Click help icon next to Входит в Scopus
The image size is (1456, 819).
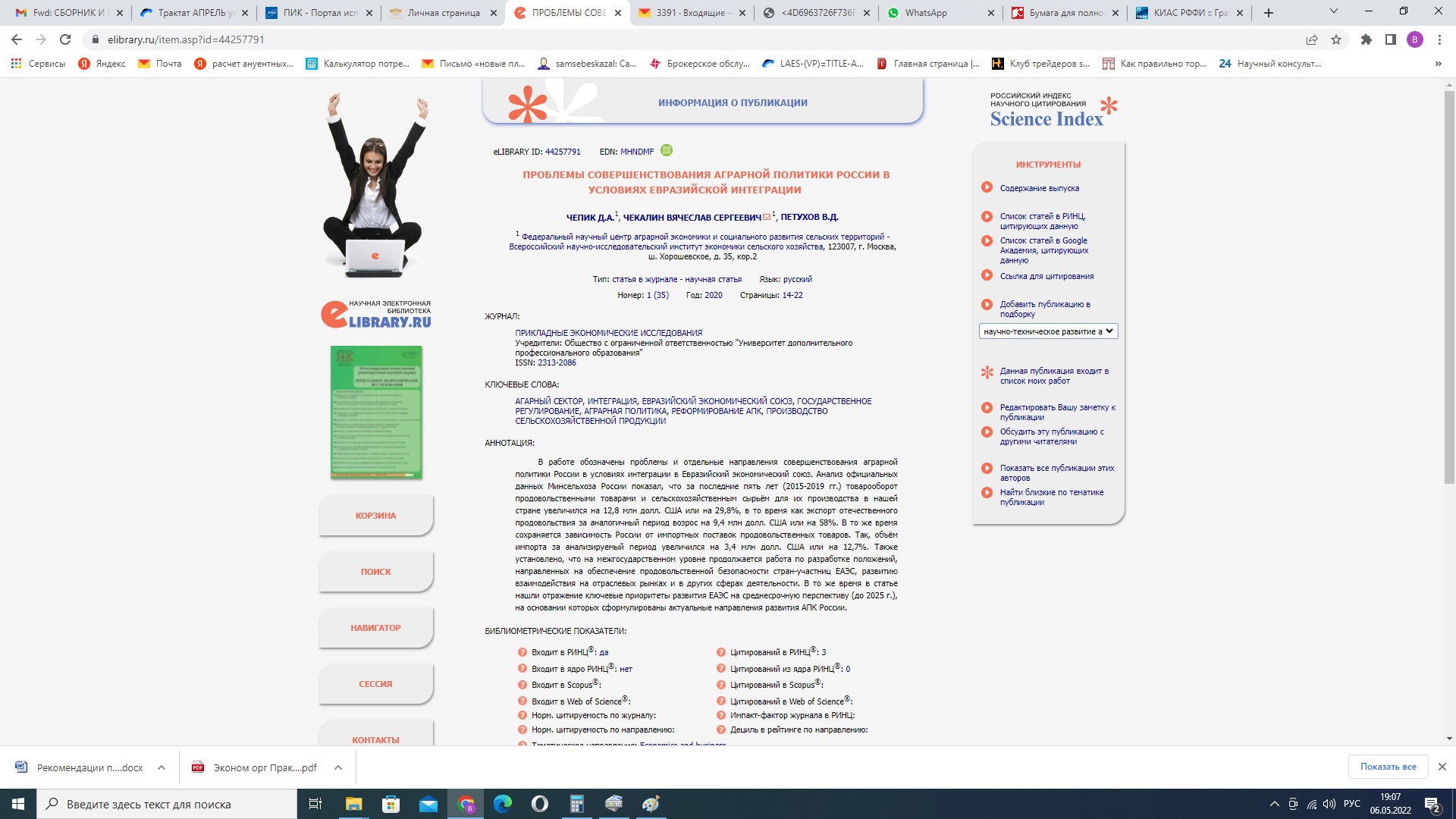click(522, 685)
